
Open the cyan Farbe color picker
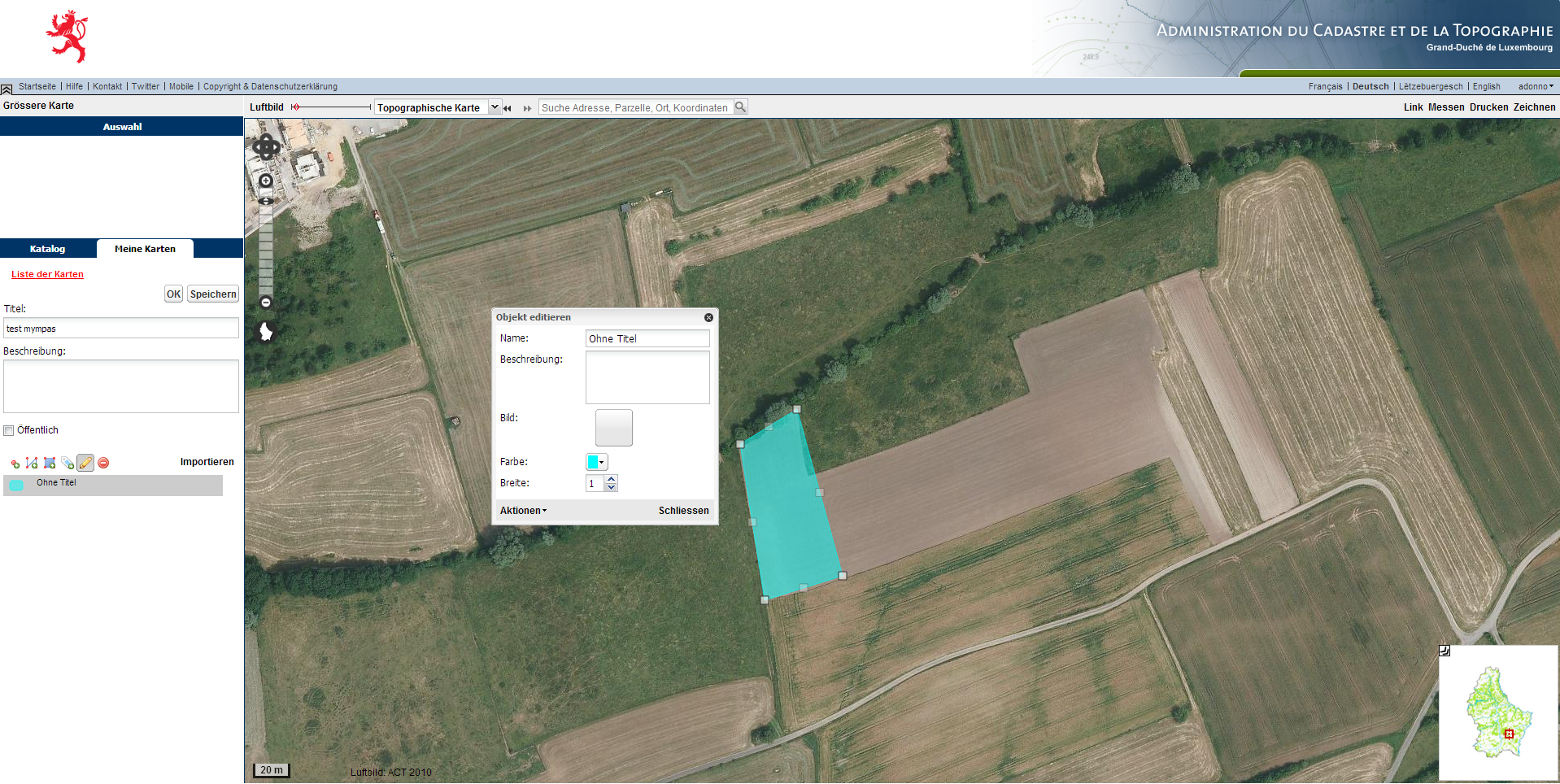tap(596, 462)
